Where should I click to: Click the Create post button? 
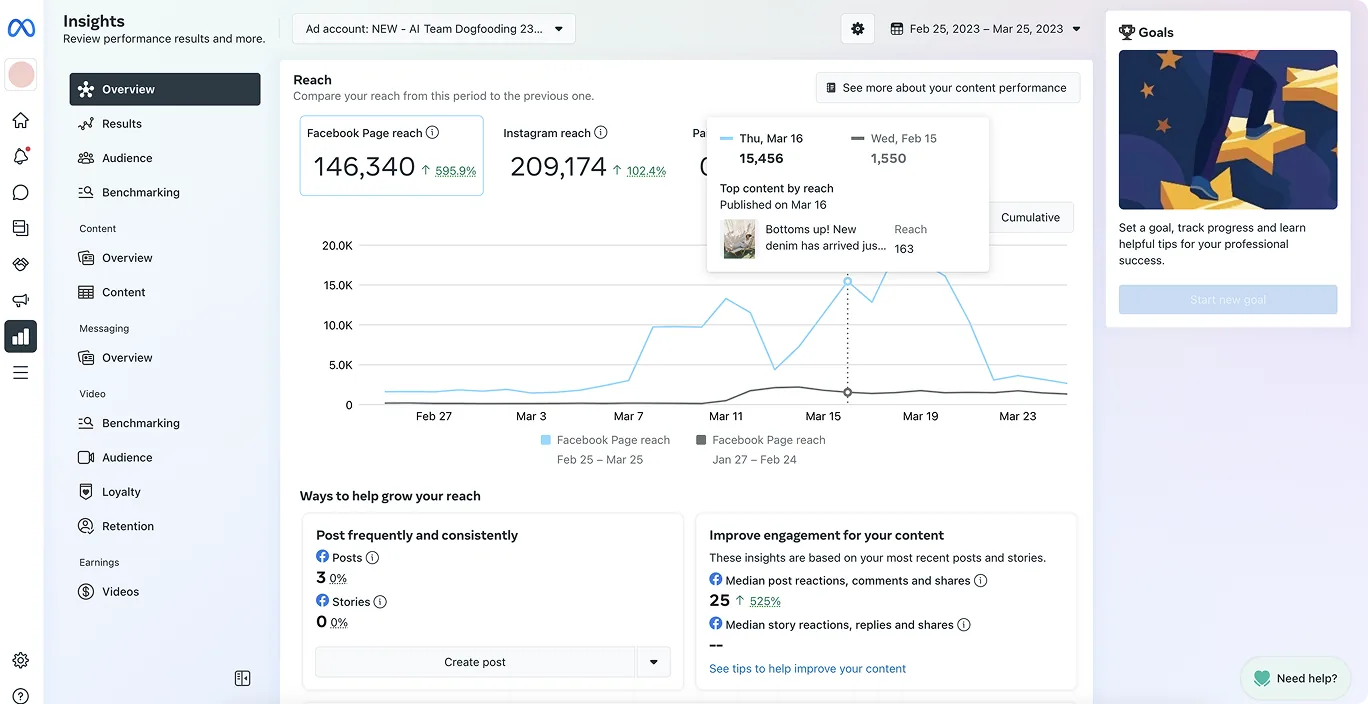pyautogui.click(x=475, y=662)
